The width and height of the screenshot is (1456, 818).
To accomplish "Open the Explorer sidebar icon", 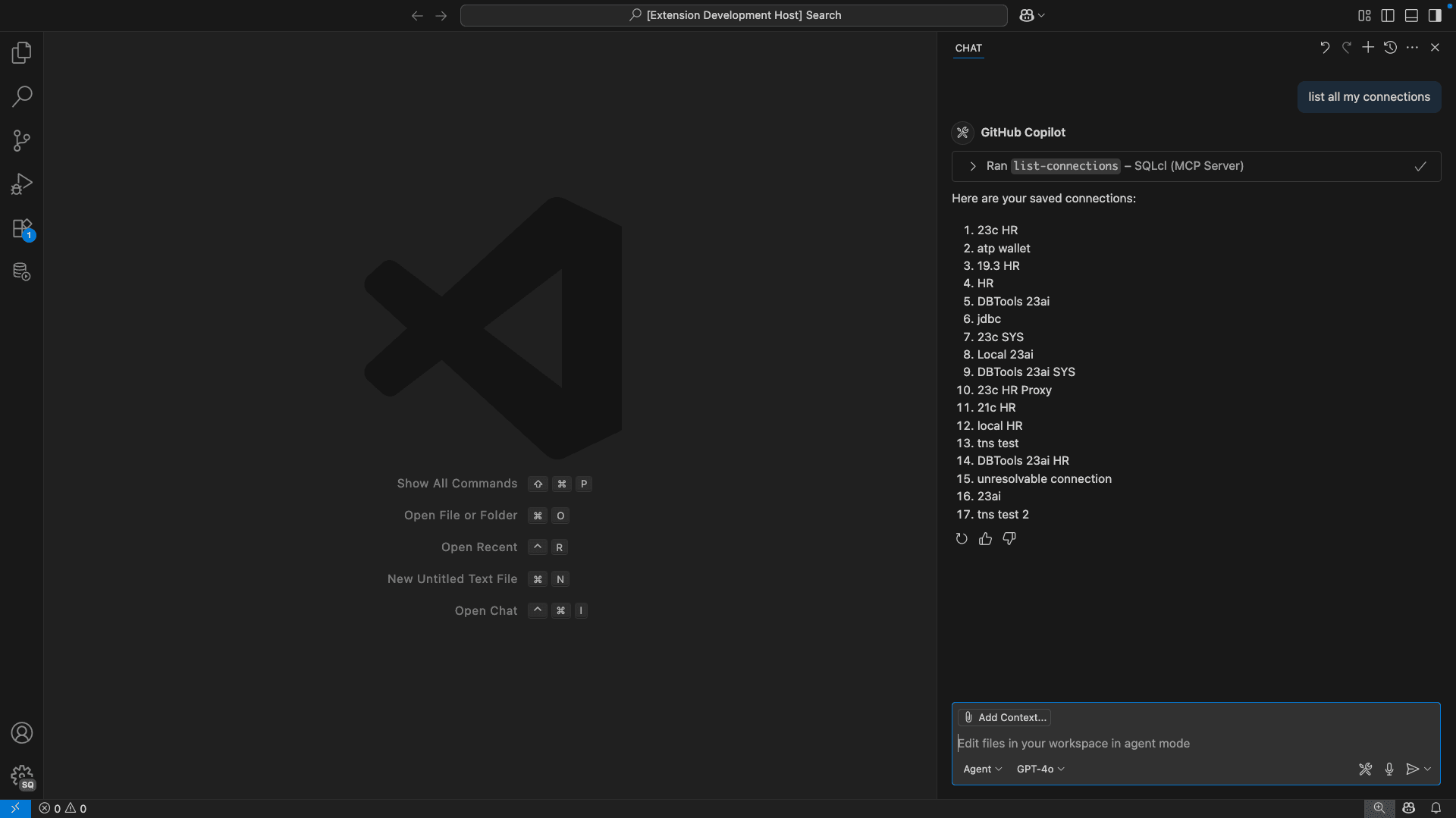I will tap(22, 52).
